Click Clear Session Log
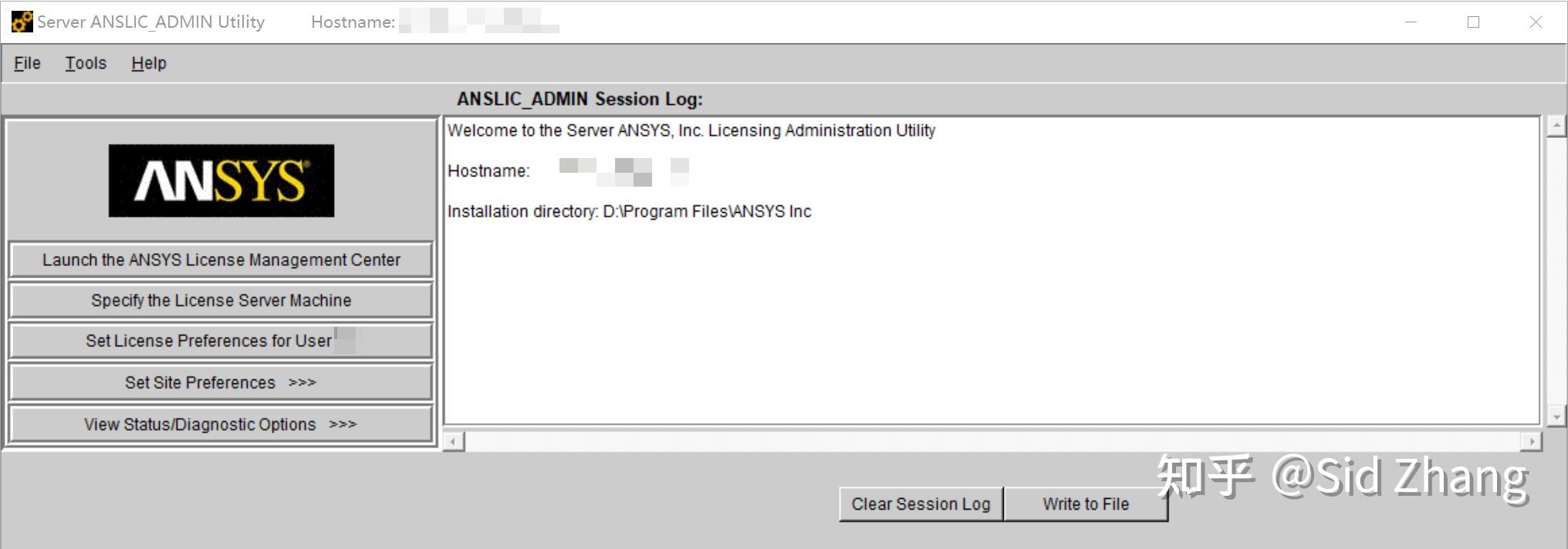Image resolution: width=1568 pixels, height=549 pixels. coord(920,504)
